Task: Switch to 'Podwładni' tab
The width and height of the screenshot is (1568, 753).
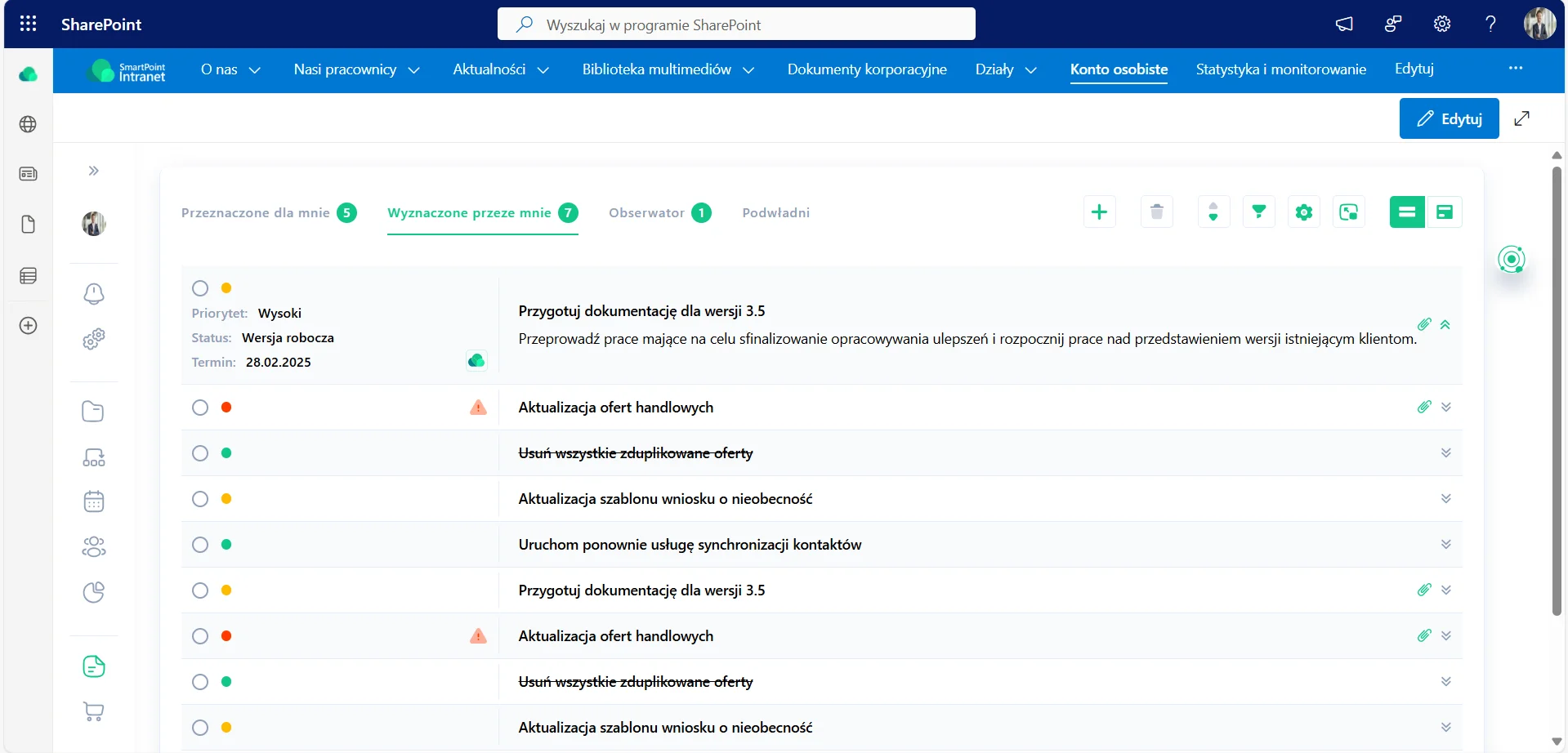Action: [776, 213]
